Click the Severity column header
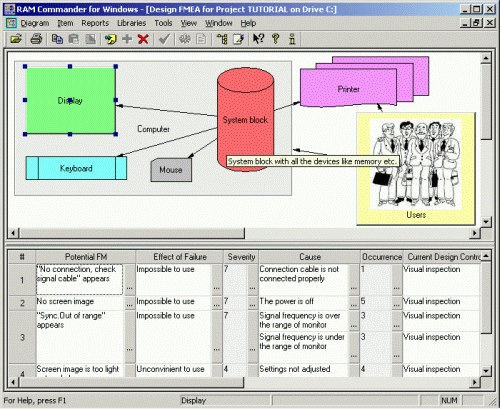 [x=241, y=257]
